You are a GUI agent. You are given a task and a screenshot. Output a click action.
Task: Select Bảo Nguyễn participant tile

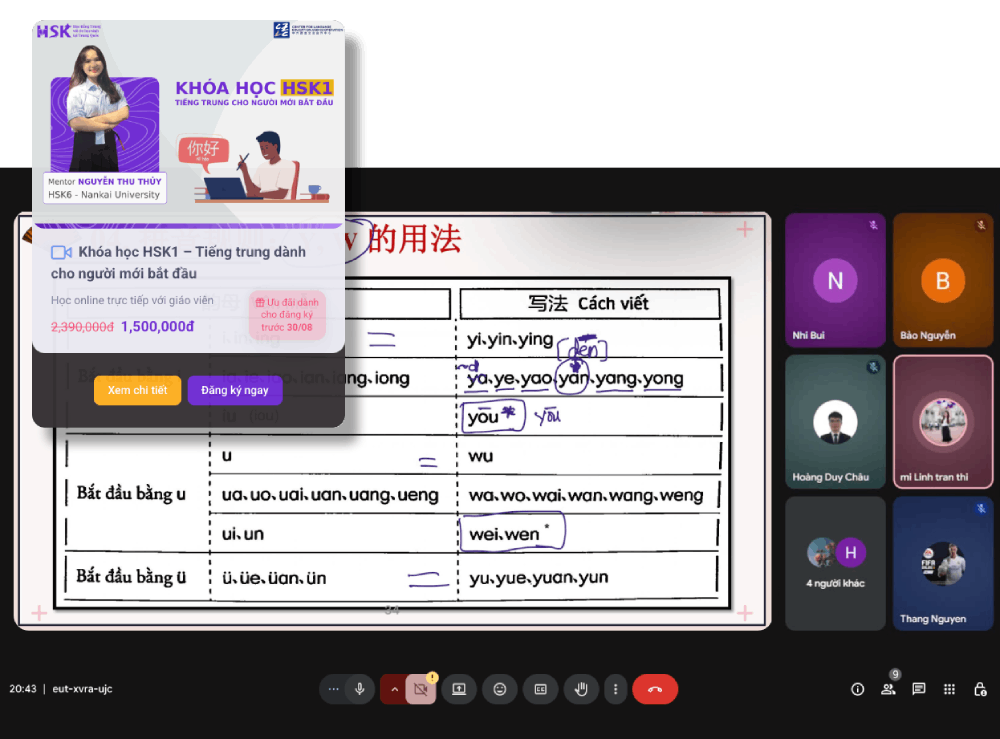pyautogui.click(x=943, y=280)
